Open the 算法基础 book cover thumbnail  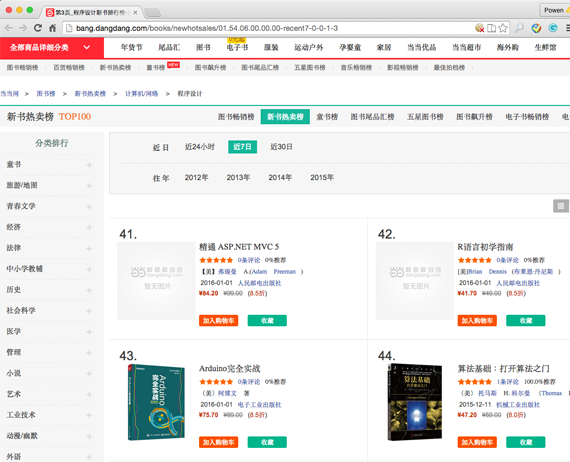pyautogui.click(x=415, y=402)
